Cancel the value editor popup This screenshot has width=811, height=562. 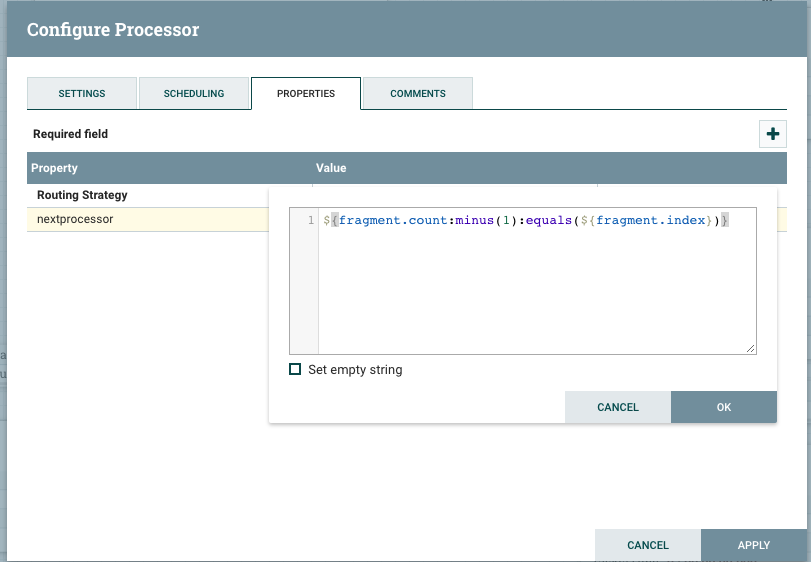(x=618, y=407)
